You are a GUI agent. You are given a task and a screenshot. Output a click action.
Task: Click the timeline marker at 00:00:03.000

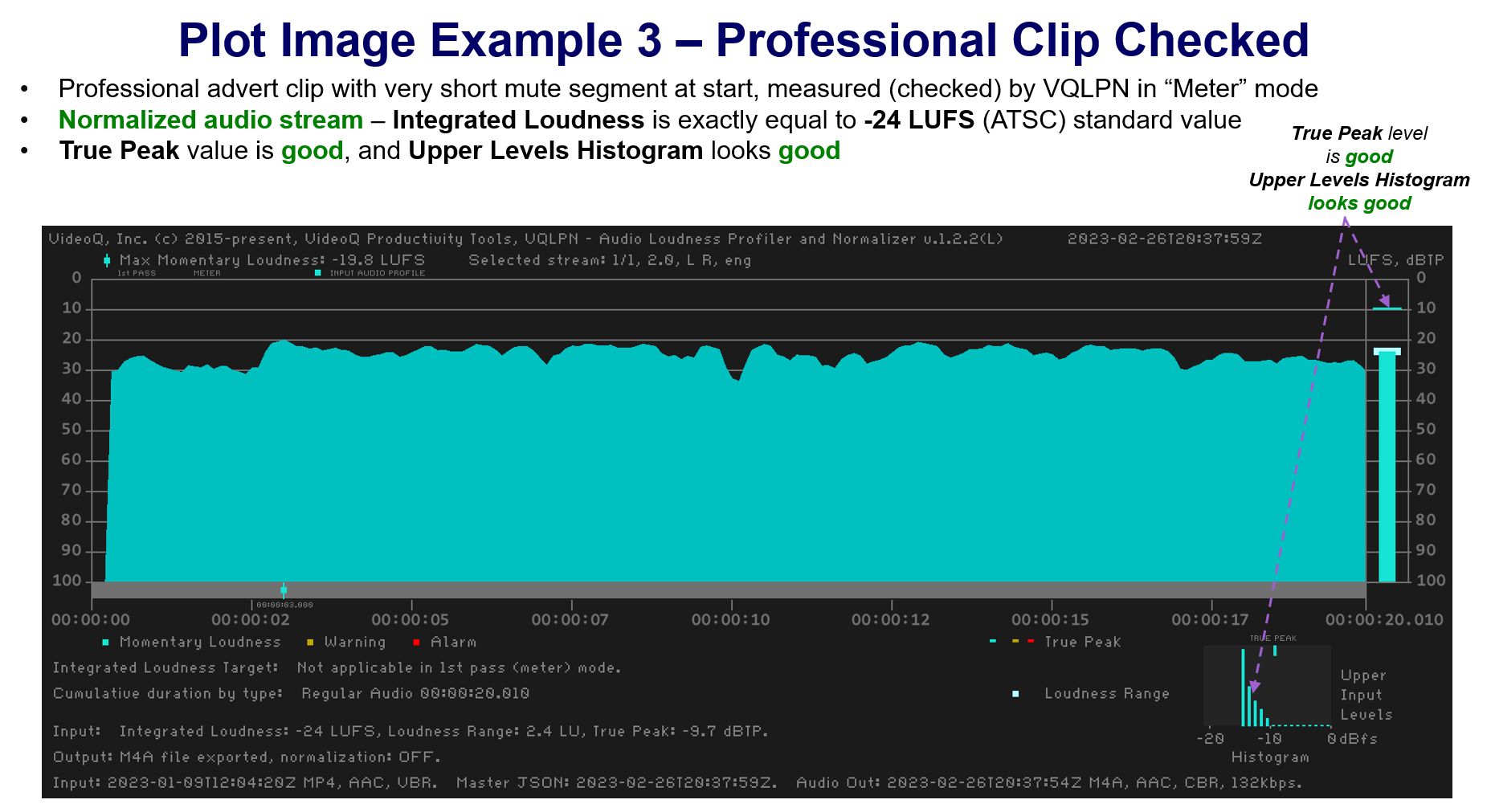coord(284,590)
